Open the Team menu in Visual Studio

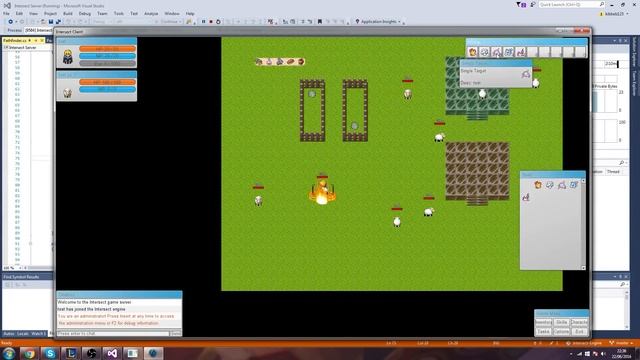pyautogui.click(x=102, y=13)
